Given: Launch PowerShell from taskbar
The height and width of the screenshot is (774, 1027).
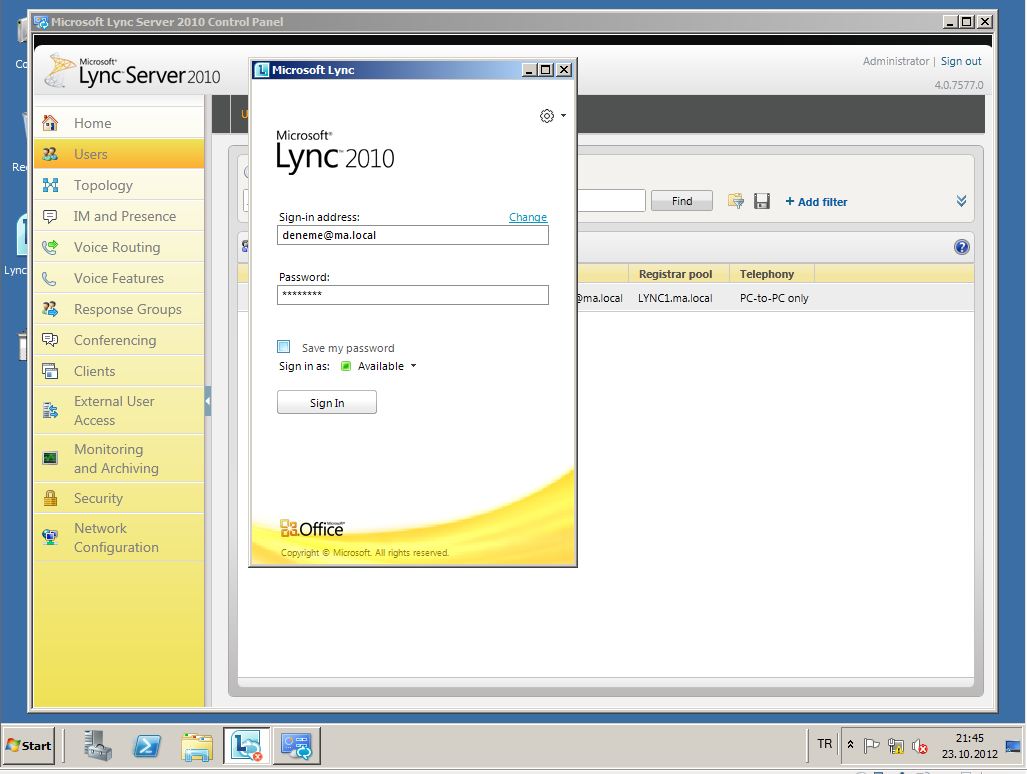Looking at the screenshot, I should pos(147,746).
